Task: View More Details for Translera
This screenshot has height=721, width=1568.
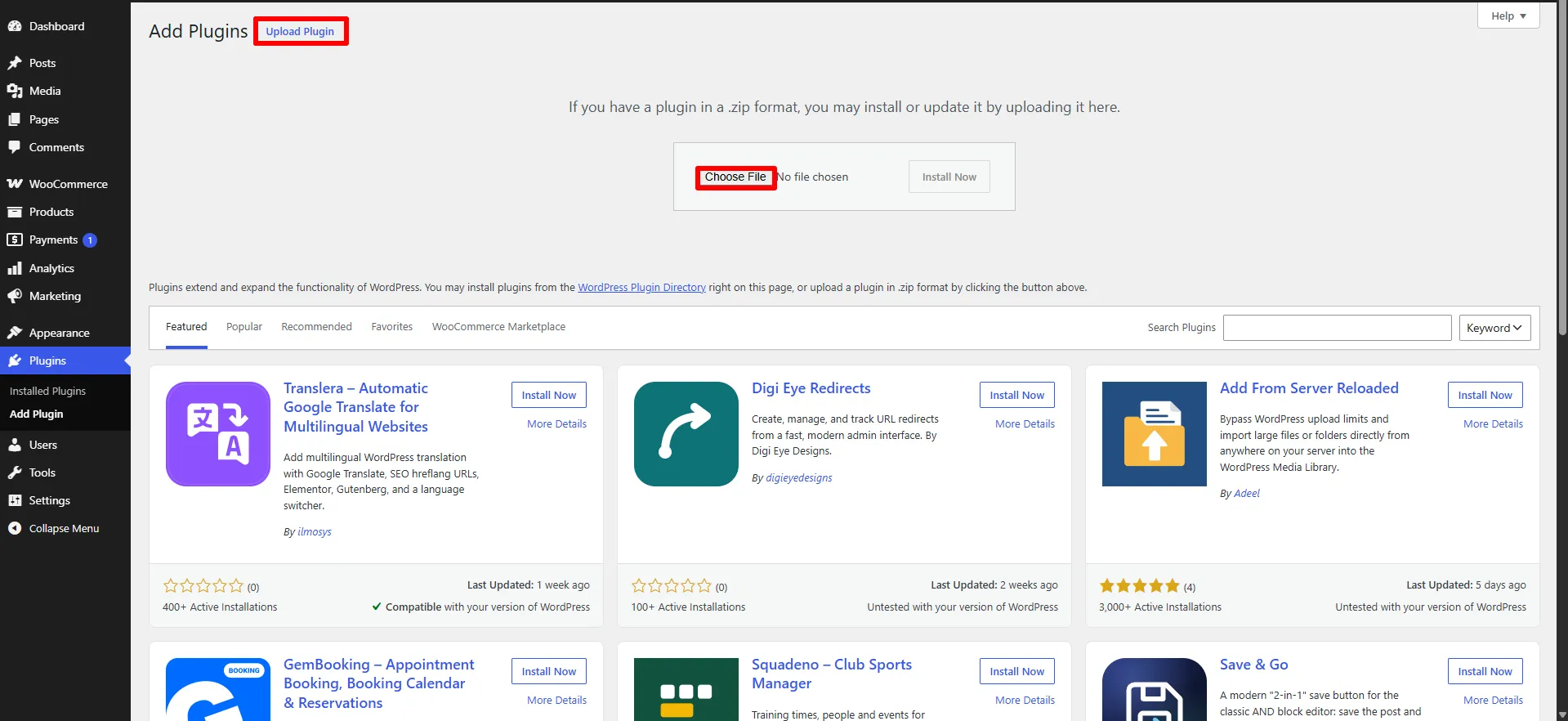Action: click(x=556, y=424)
